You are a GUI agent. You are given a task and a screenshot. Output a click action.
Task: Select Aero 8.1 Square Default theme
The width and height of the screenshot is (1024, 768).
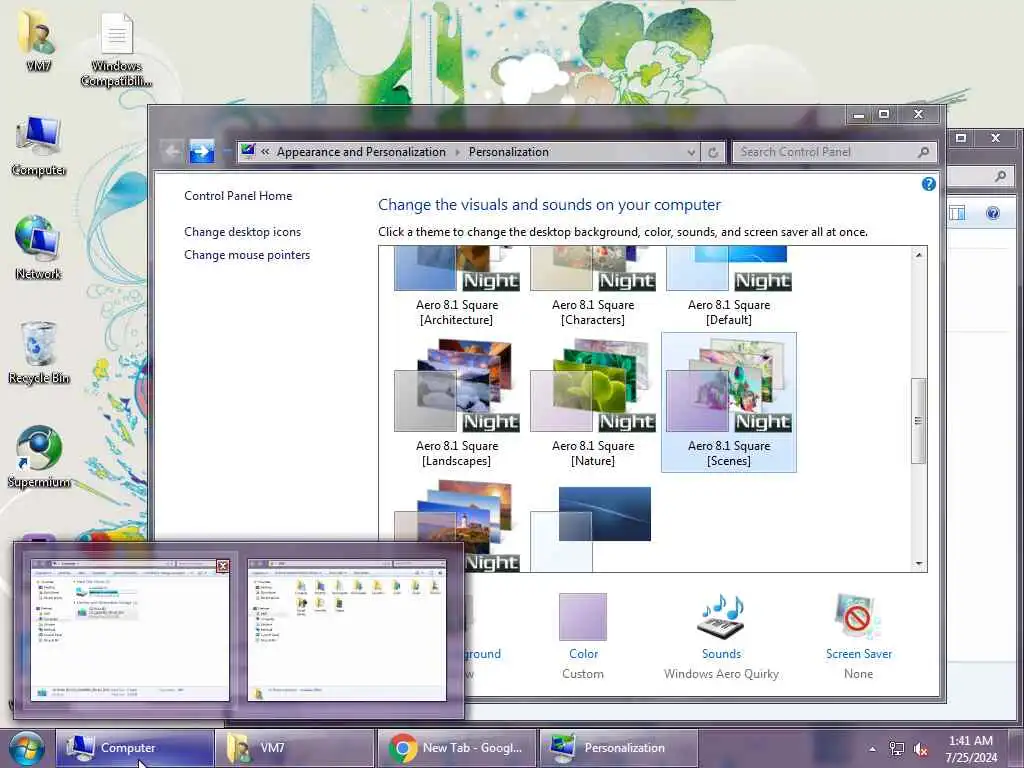729,287
